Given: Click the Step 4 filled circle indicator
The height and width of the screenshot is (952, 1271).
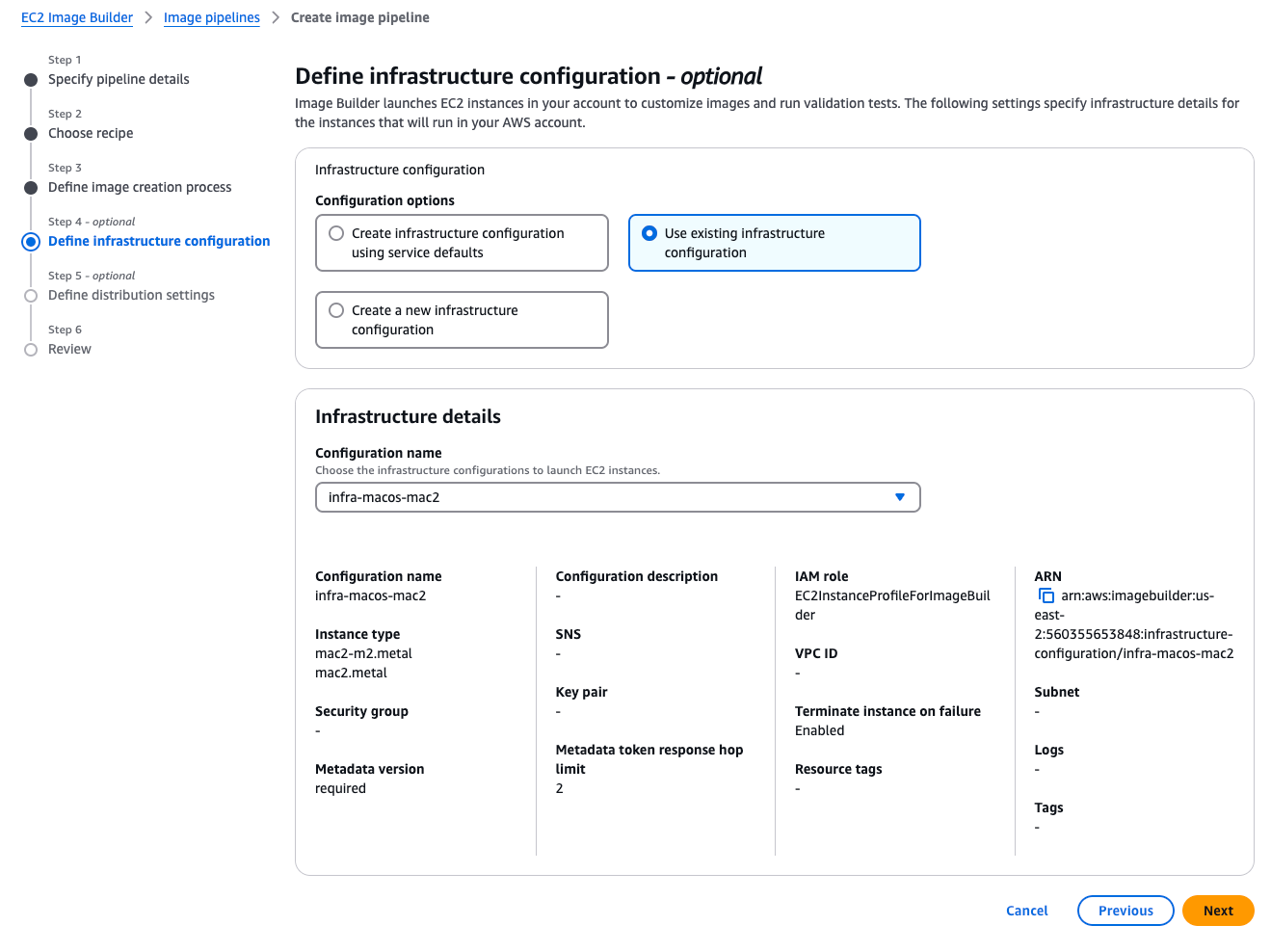Looking at the screenshot, I should point(30,241).
